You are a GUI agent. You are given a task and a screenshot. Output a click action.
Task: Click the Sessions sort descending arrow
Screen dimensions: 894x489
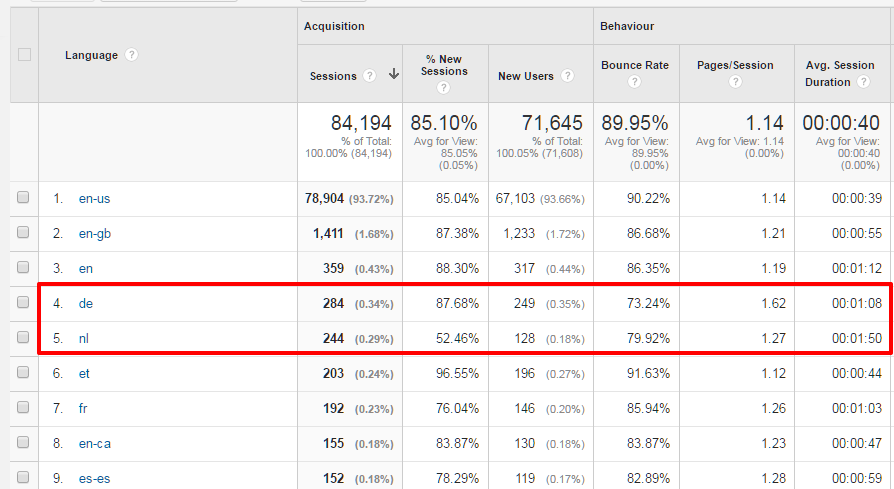point(393,74)
